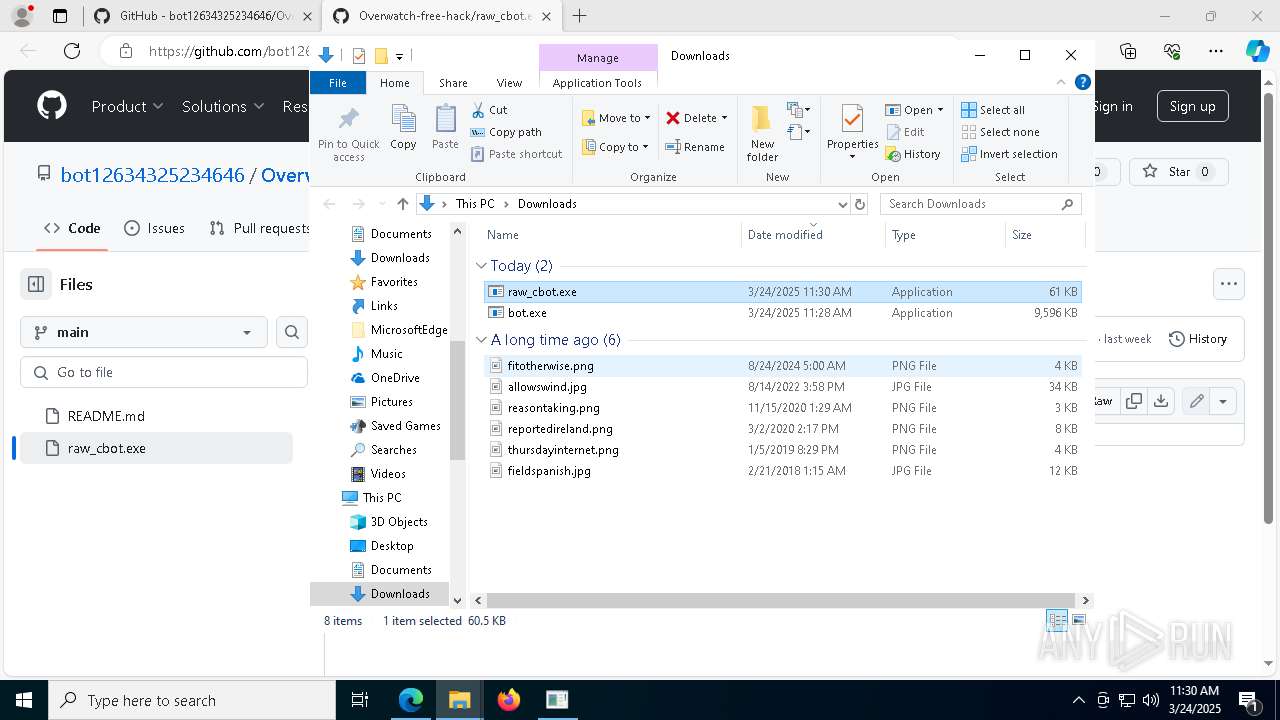Click Cut in Clipboard group

coord(489,110)
